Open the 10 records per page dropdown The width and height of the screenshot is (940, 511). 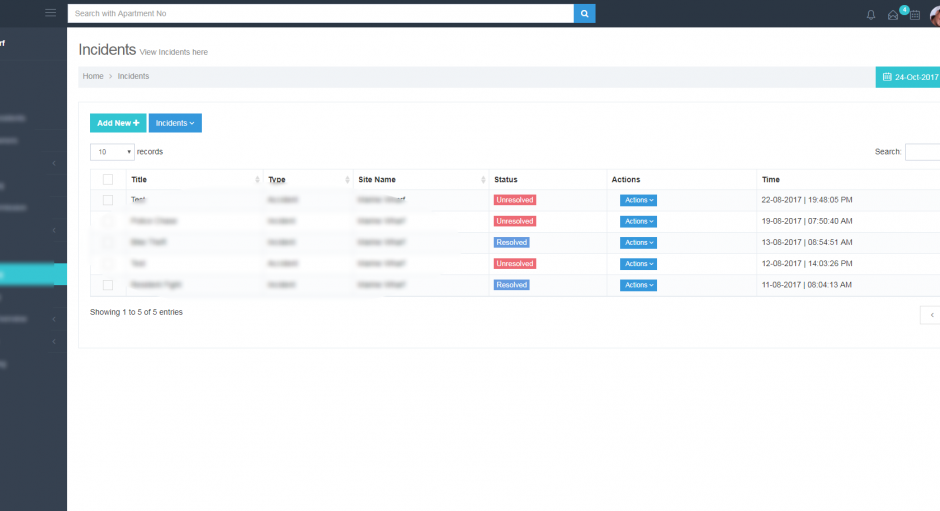coord(112,152)
